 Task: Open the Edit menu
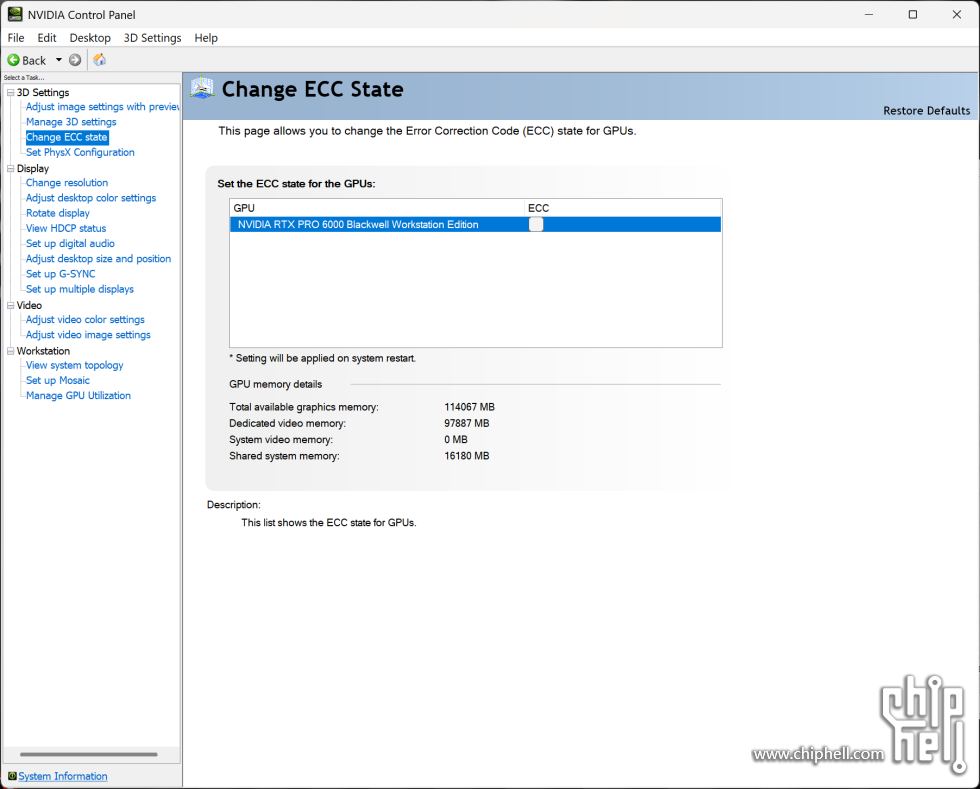47,38
